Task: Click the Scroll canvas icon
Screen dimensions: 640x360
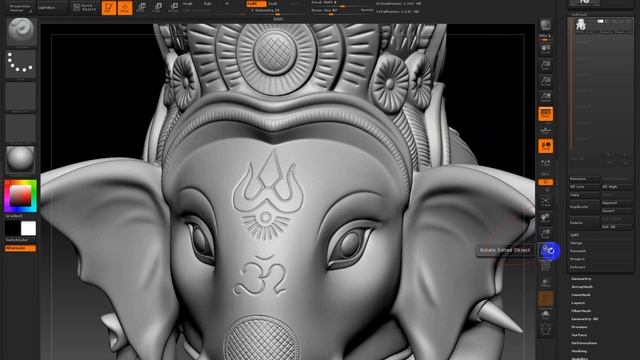Action: click(545, 49)
